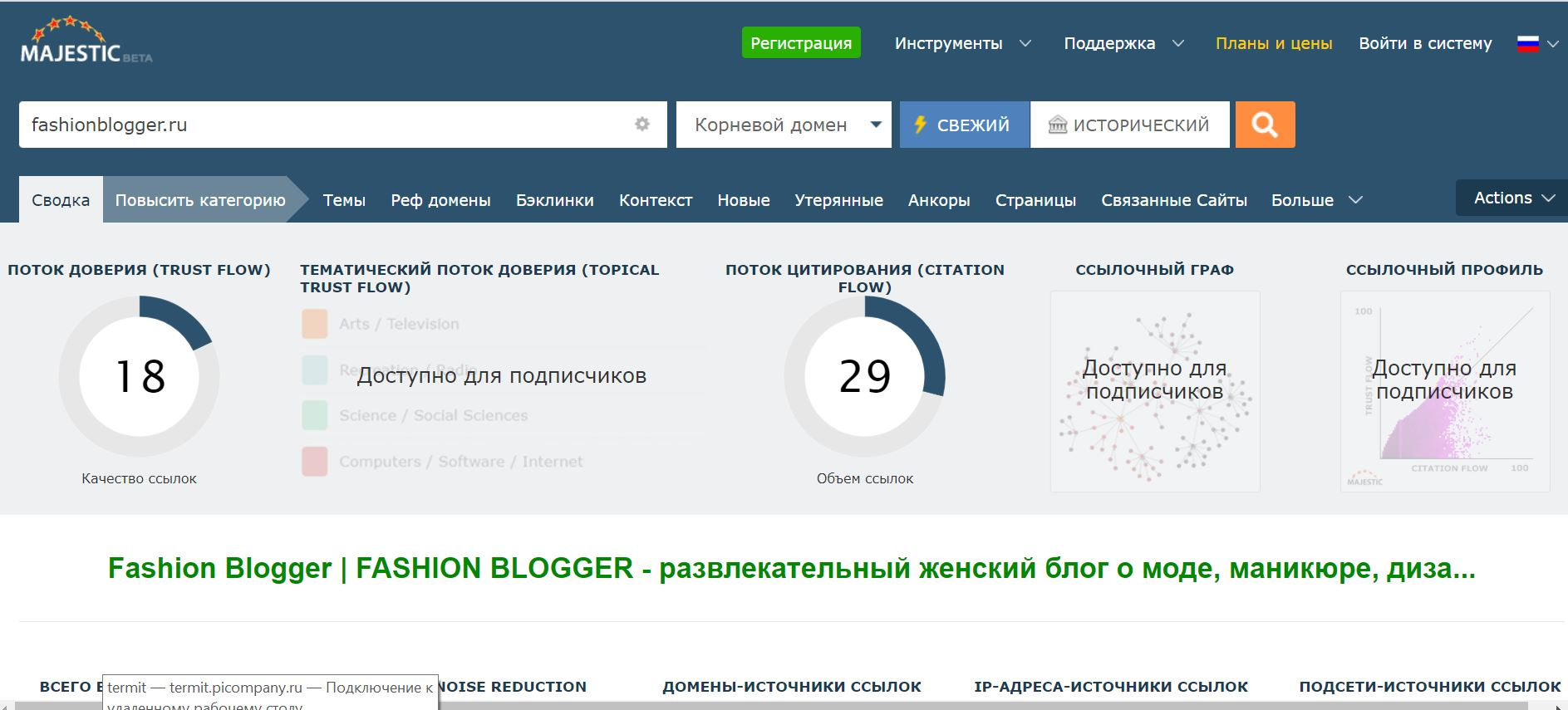Open the Russian flag language selector

[1537, 43]
